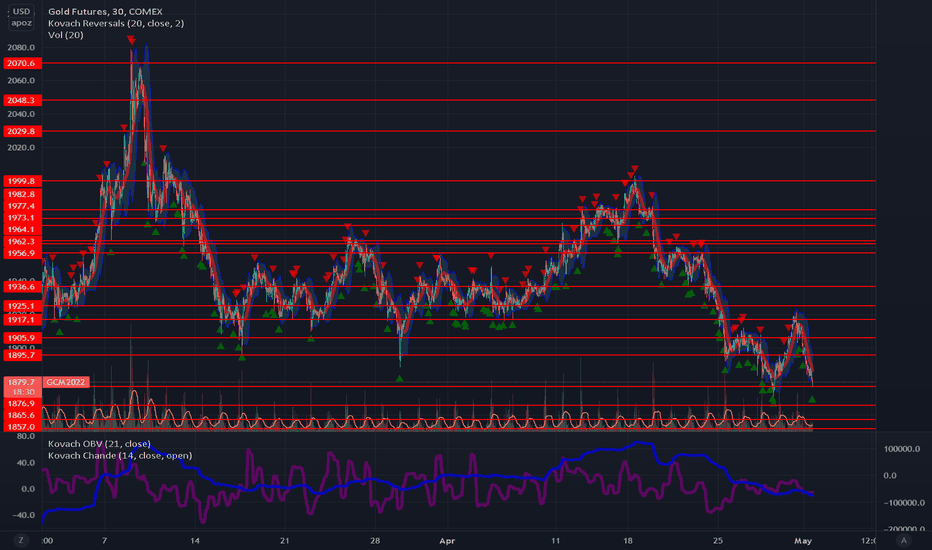Click the 1962.3 price level label
Viewport: 932px width, 550px height.
coord(21,241)
